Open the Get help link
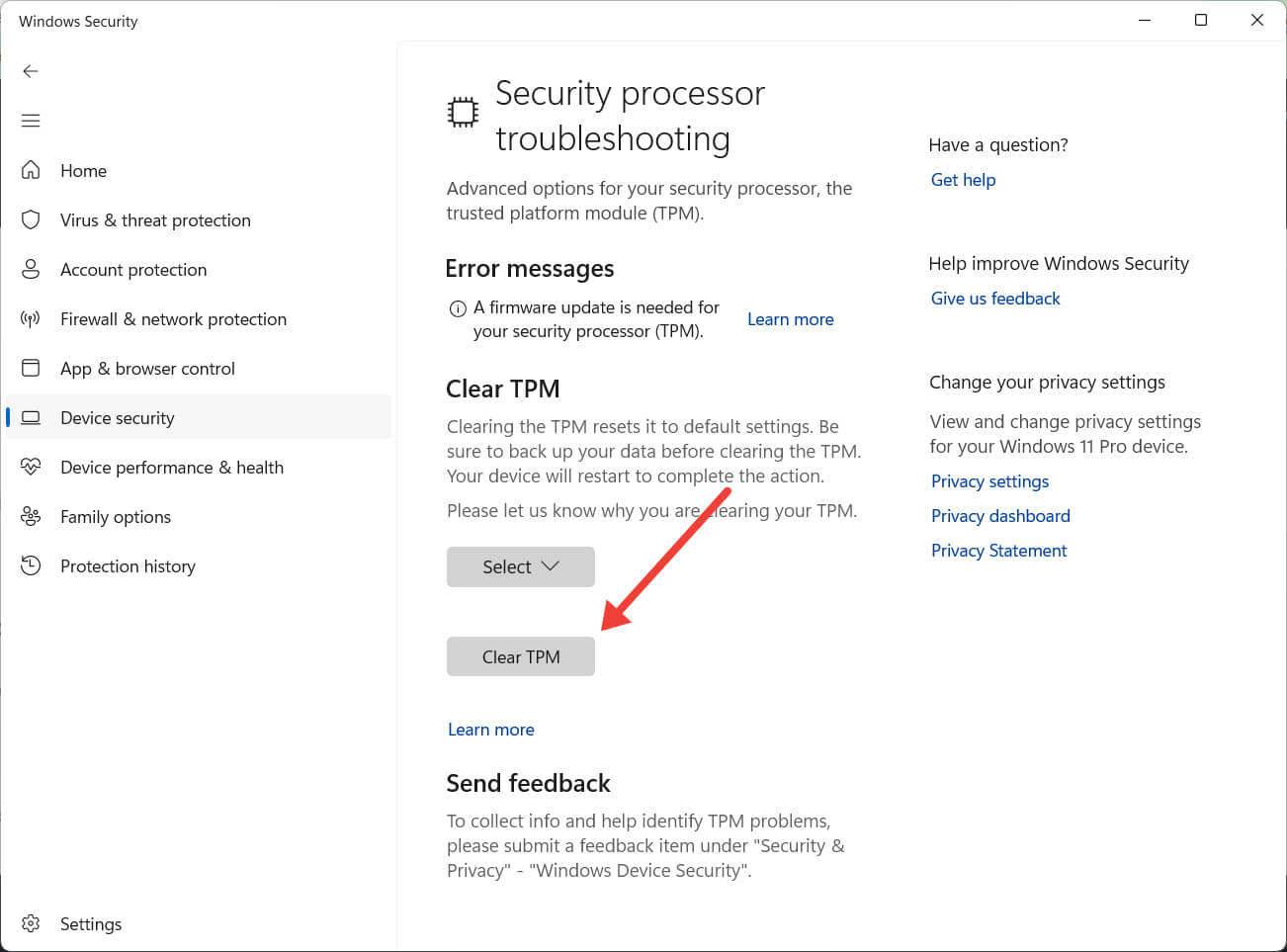1287x952 pixels. click(x=963, y=179)
